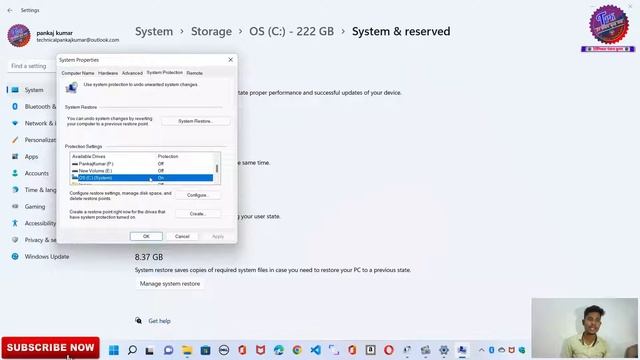Open the Chat taskbar icon
The height and width of the screenshot is (360, 640).
point(168,350)
